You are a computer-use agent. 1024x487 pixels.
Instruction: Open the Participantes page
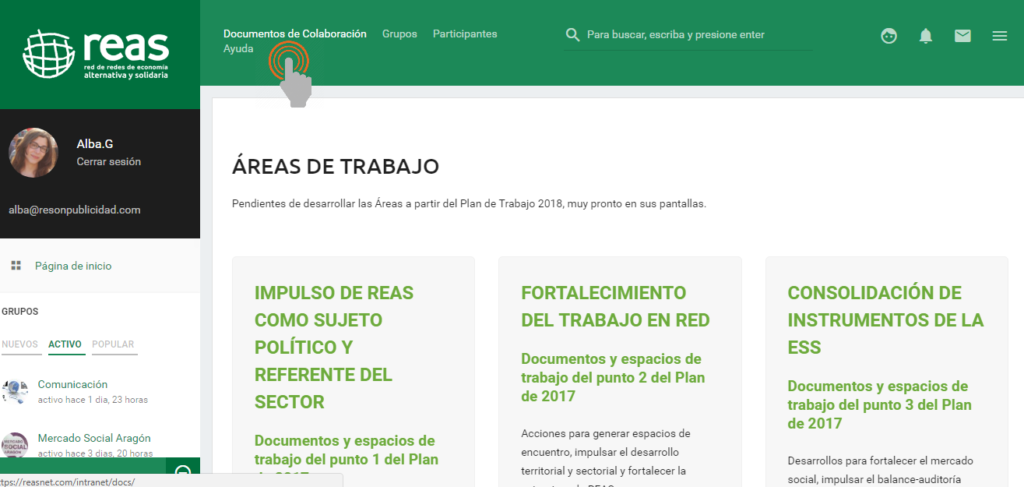464,34
